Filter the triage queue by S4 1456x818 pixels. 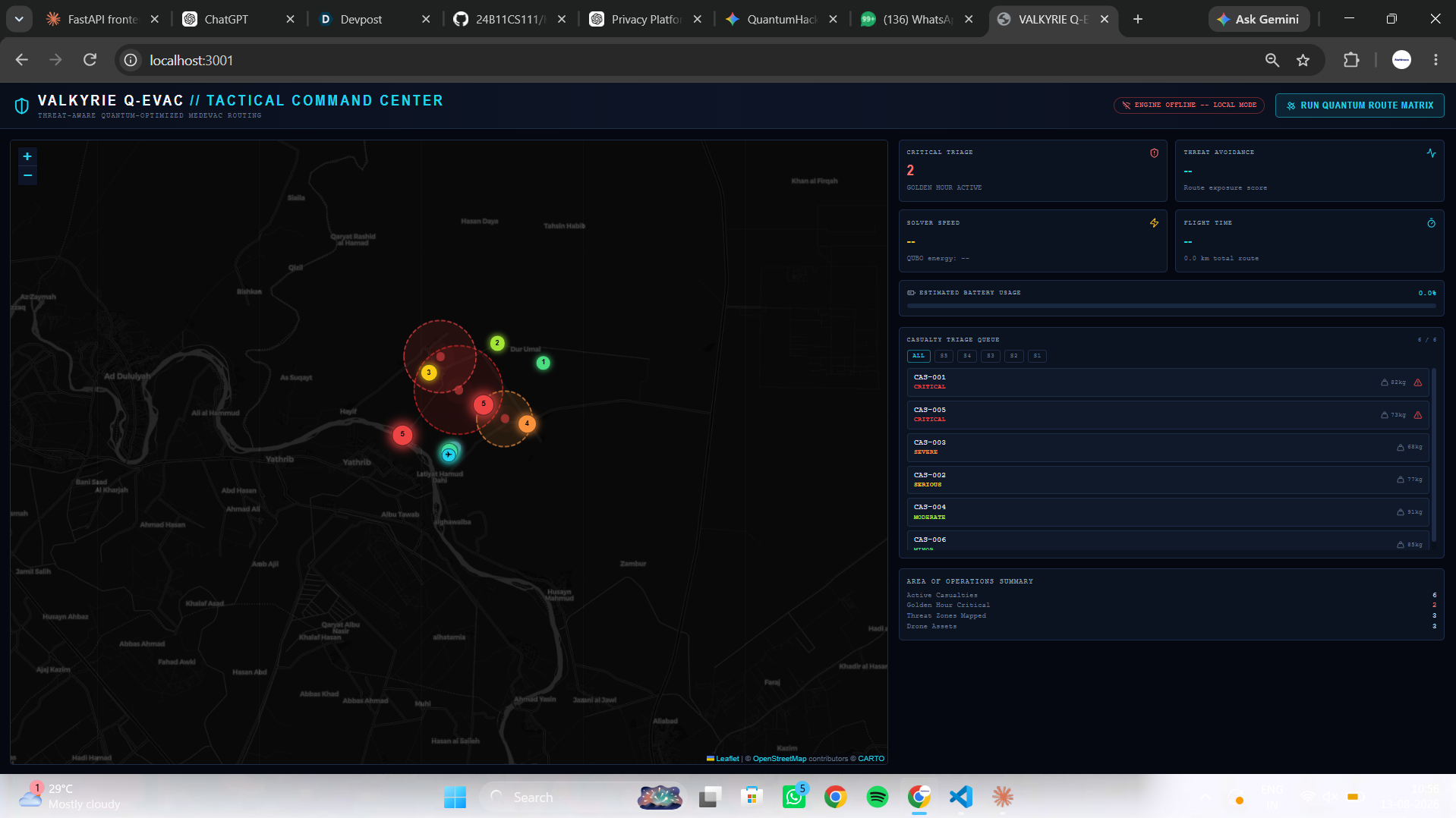pyautogui.click(x=967, y=356)
